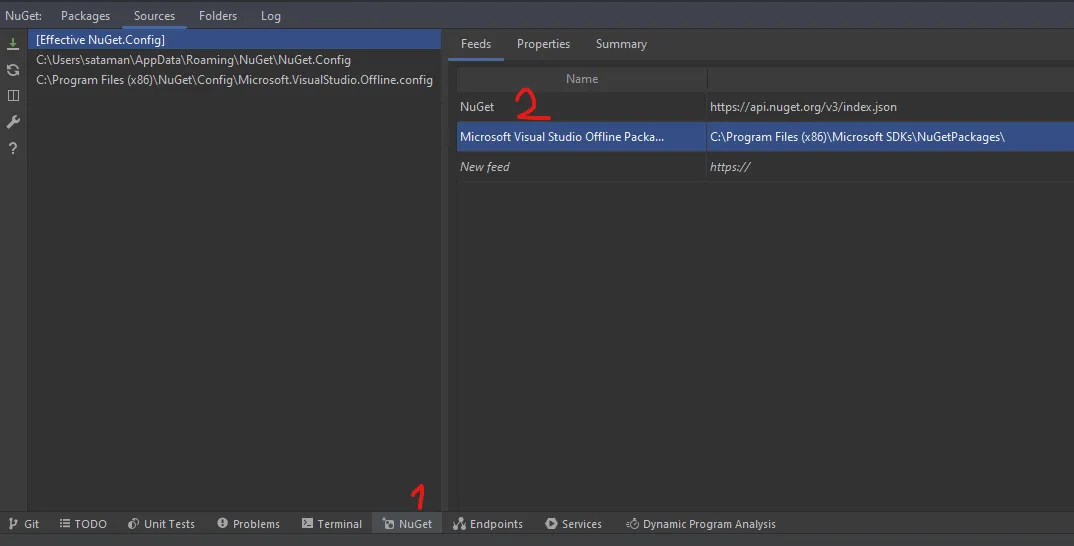
Task: Open the Folders tab
Action: 218,16
